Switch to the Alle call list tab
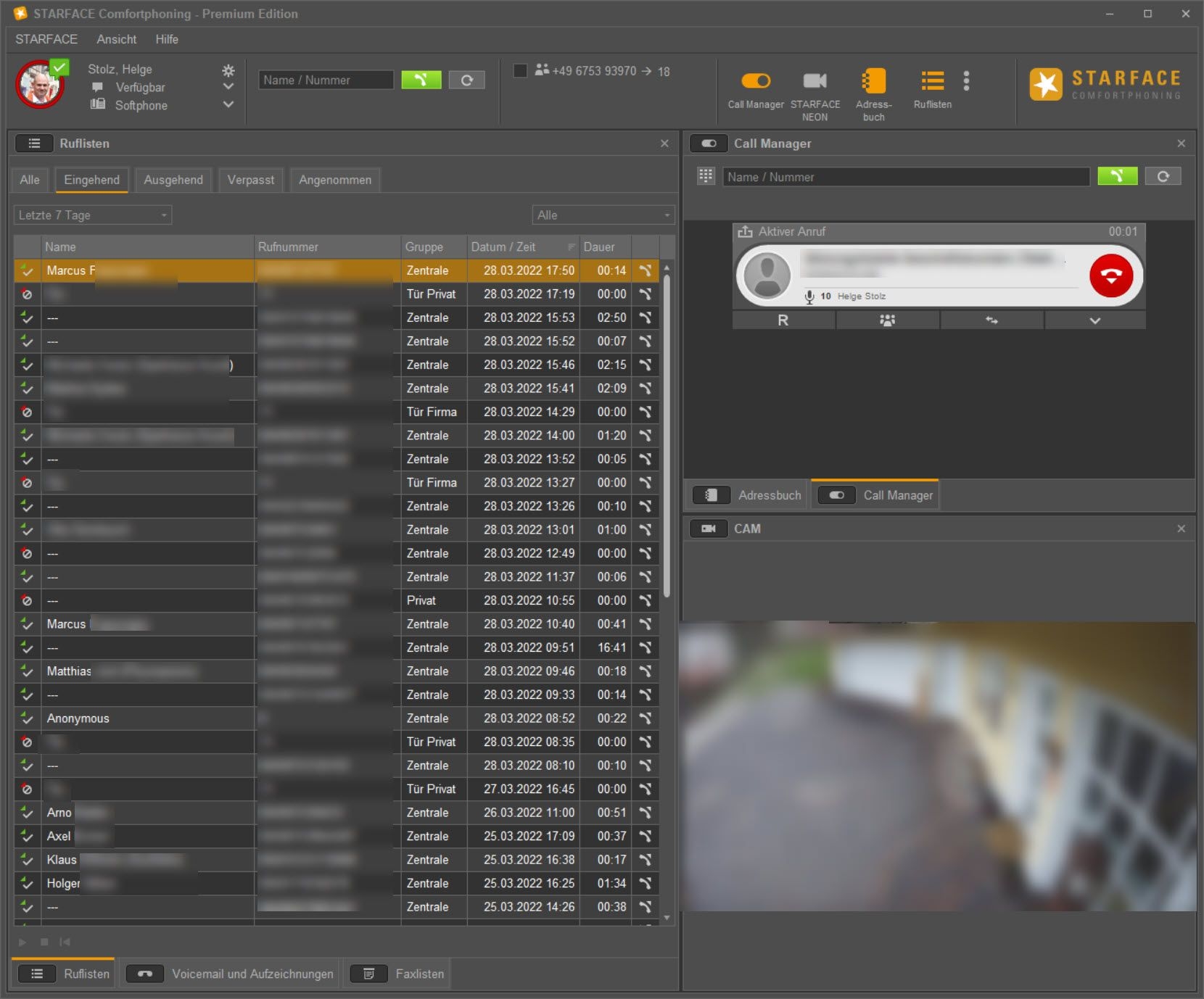Image resolution: width=1204 pixels, height=999 pixels. (x=30, y=180)
